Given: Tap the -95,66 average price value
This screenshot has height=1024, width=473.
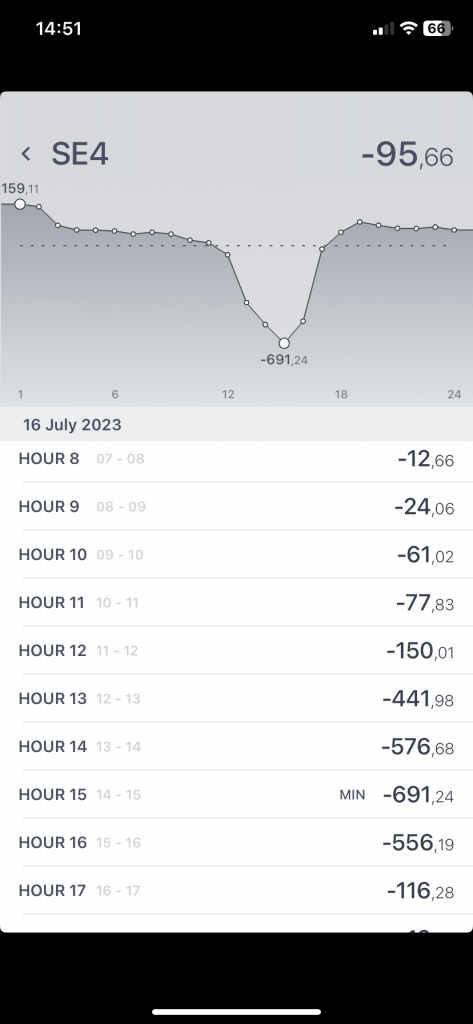Looking at the screenshot, I should pos(407,155).
